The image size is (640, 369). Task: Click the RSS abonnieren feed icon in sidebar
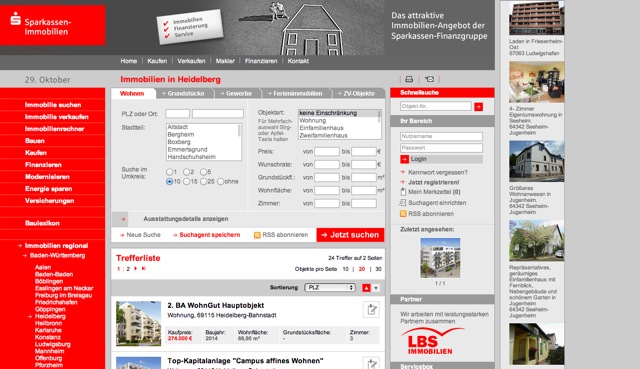coord(403,213)
